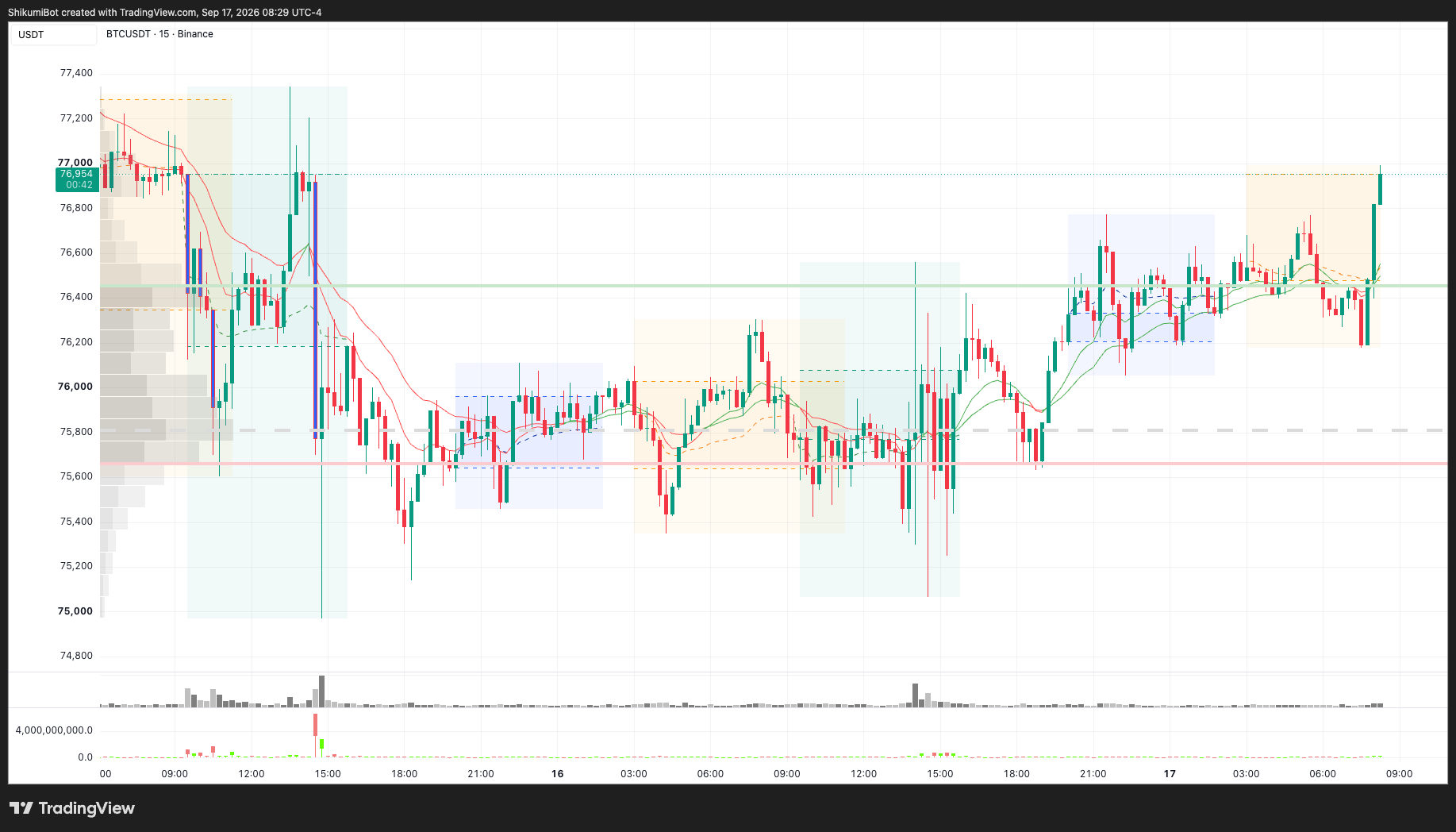Click the tall blue candle near 15:00
Screen dimensions: 1456x832
click(316, 310)
